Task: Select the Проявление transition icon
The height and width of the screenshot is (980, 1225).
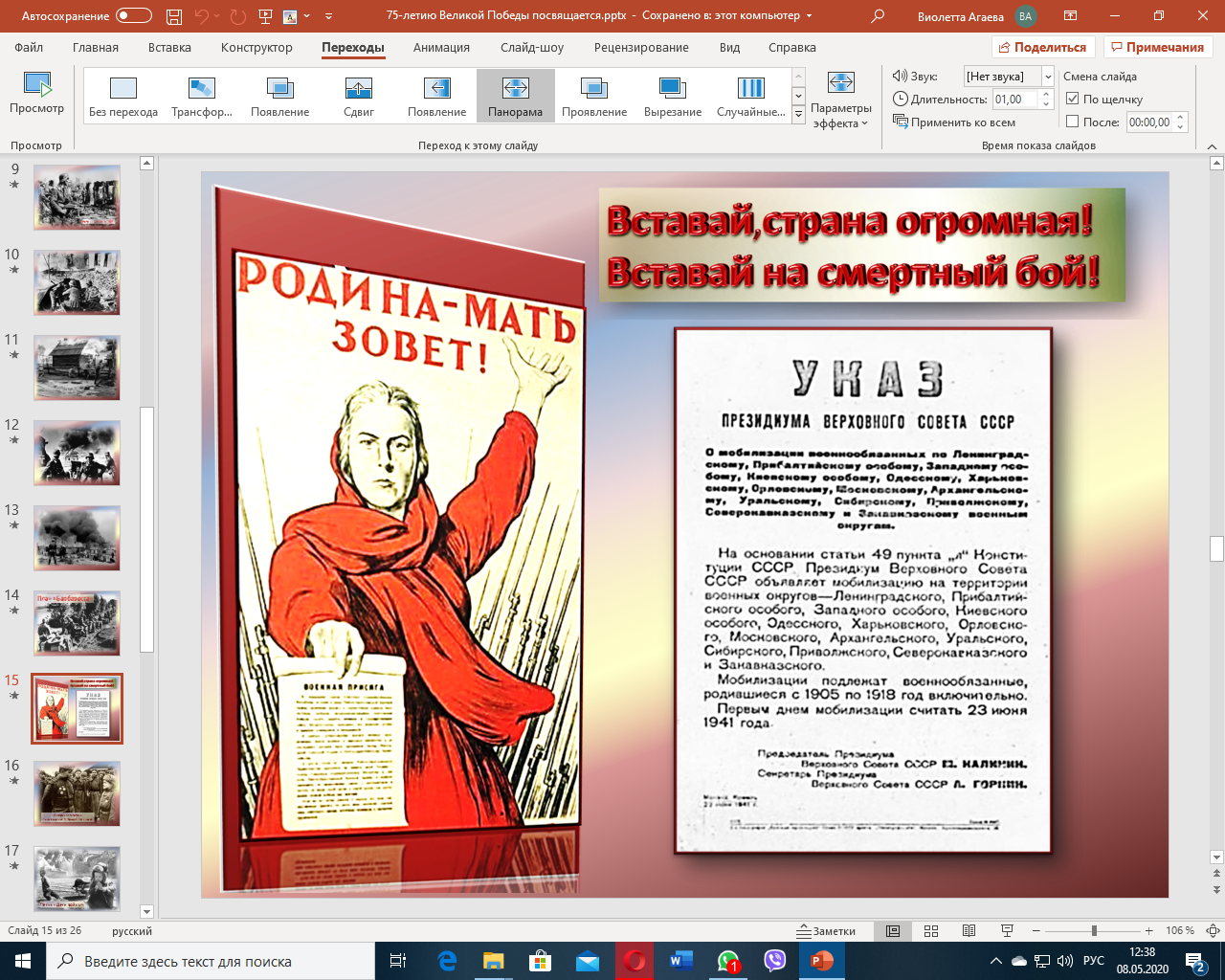Action: tap(593, 97)
